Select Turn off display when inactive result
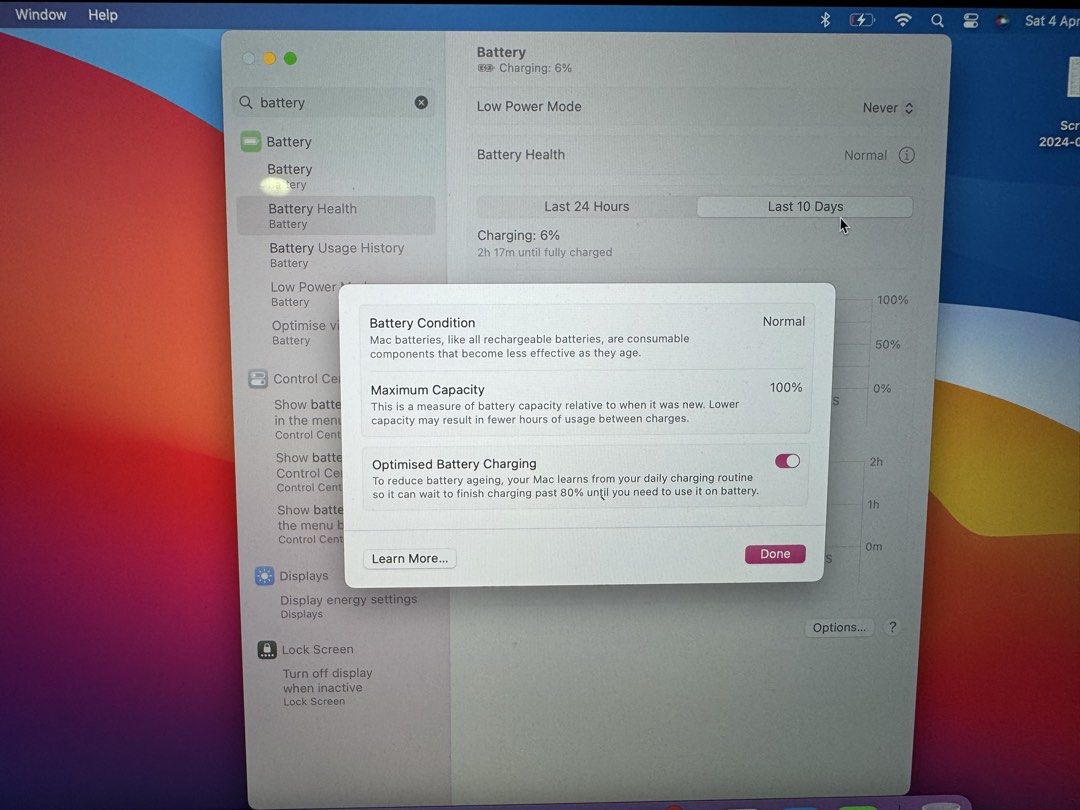The height and width of the screenshot is (810, 1080). pyautogui.click(x=328, y=687)
